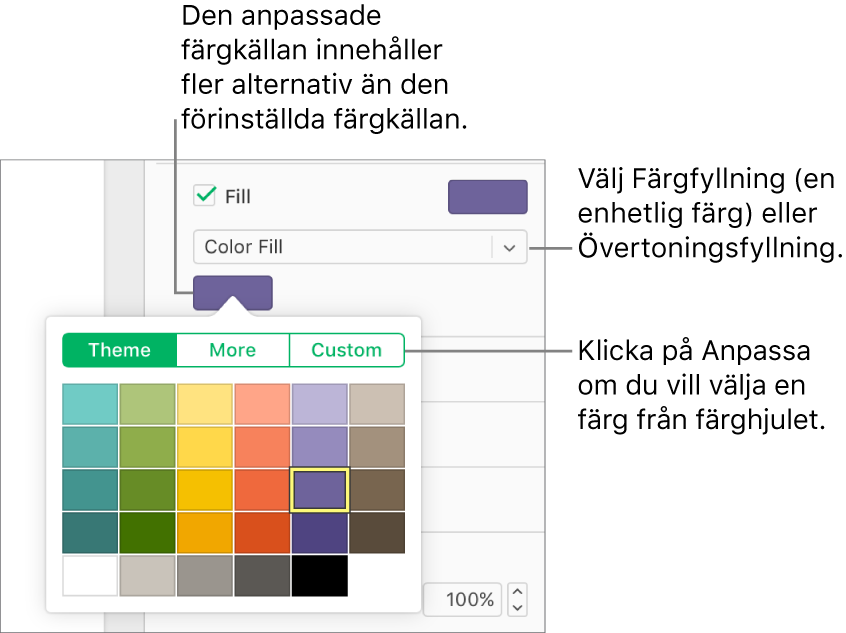Image resolution: width=846 pixels, height=633 pixels.
Task: Click the 100% opacity input field
Action: 462,600
